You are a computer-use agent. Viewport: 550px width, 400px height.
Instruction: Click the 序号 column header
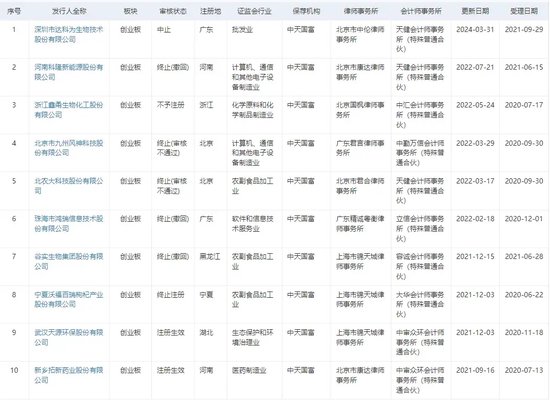(14, 11)
